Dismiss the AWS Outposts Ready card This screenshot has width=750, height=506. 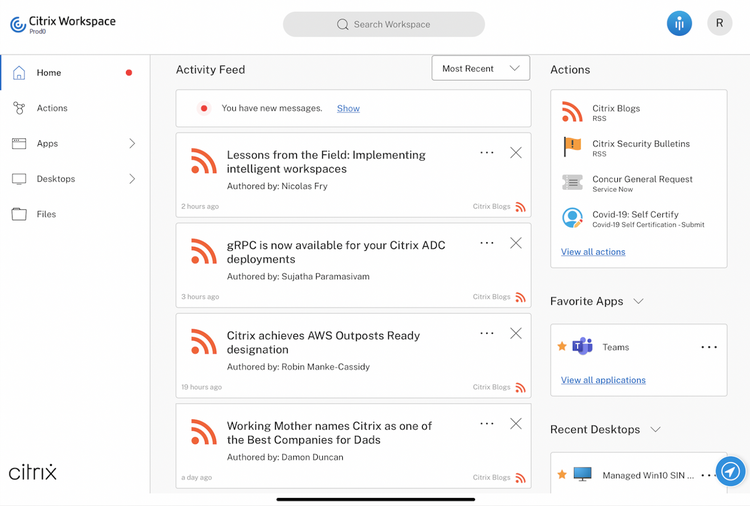click(x=516, y=333)
